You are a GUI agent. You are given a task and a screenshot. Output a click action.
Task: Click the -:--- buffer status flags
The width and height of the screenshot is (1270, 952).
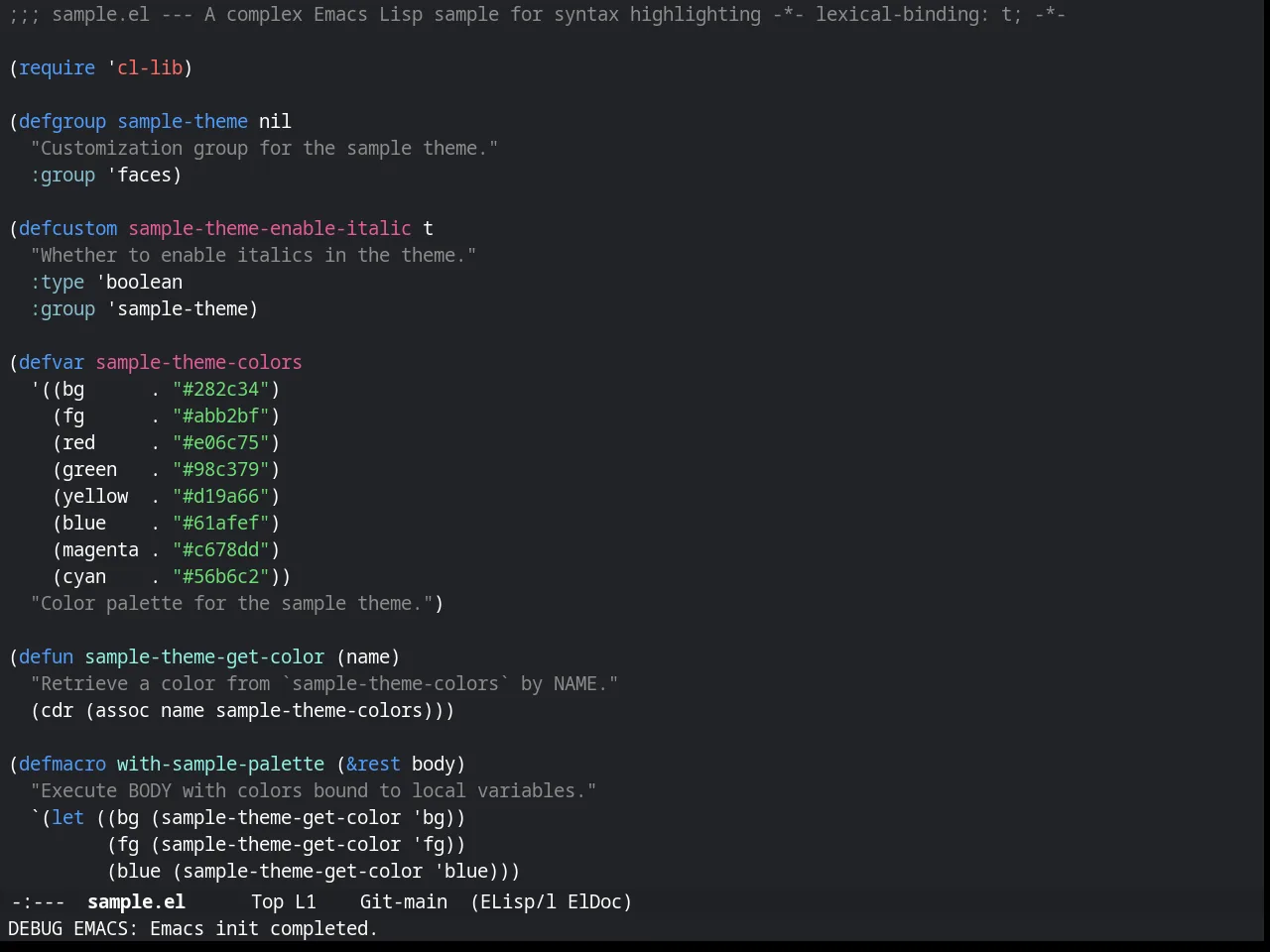(38, 901)
